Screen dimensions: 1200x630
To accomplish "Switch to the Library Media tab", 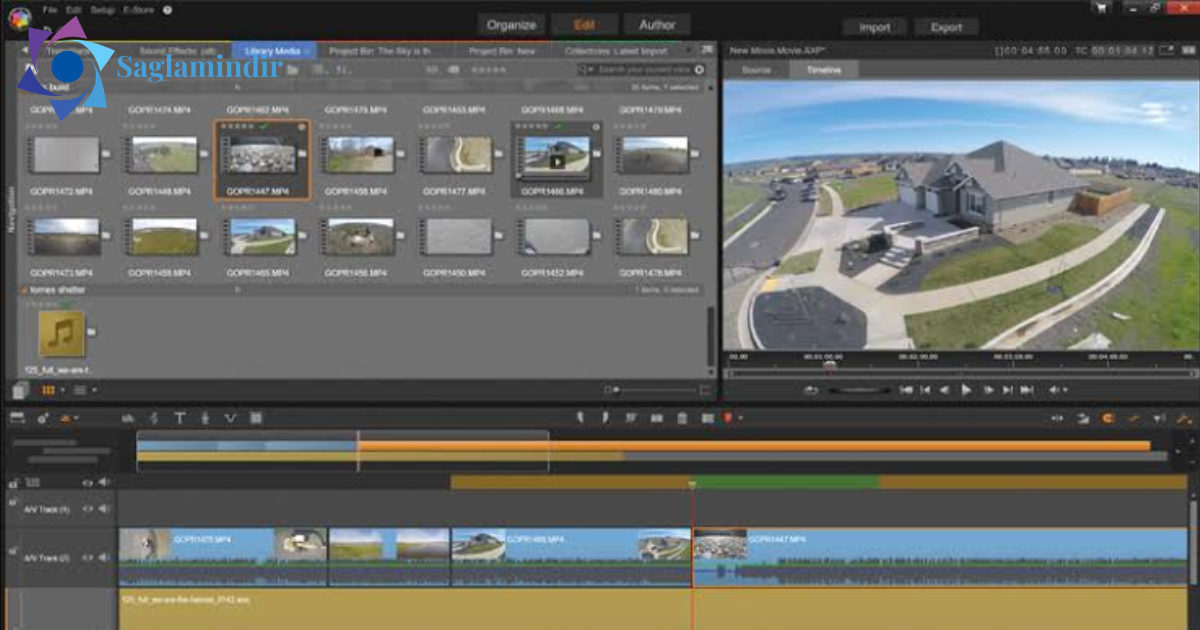I will pyautogui.click(x=275, y=50).
